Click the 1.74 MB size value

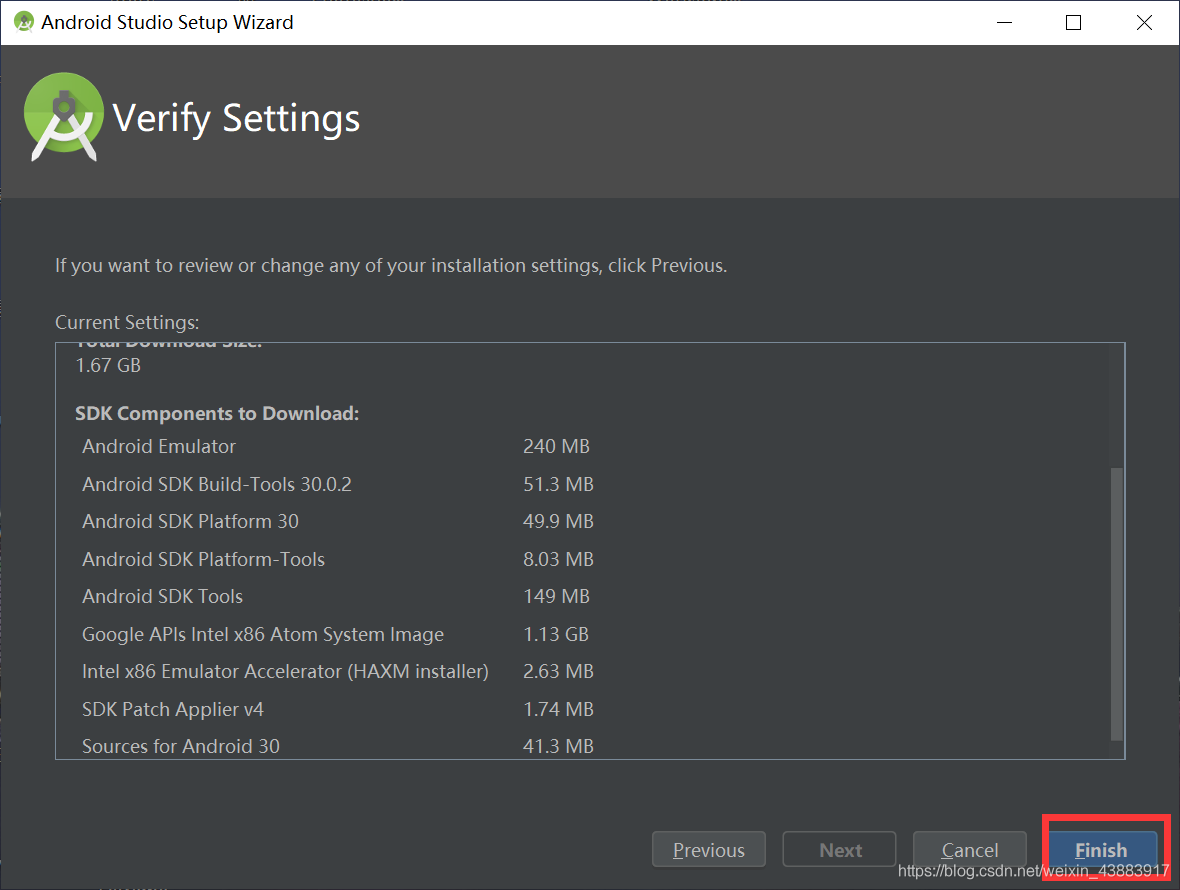tap(558, 709)
